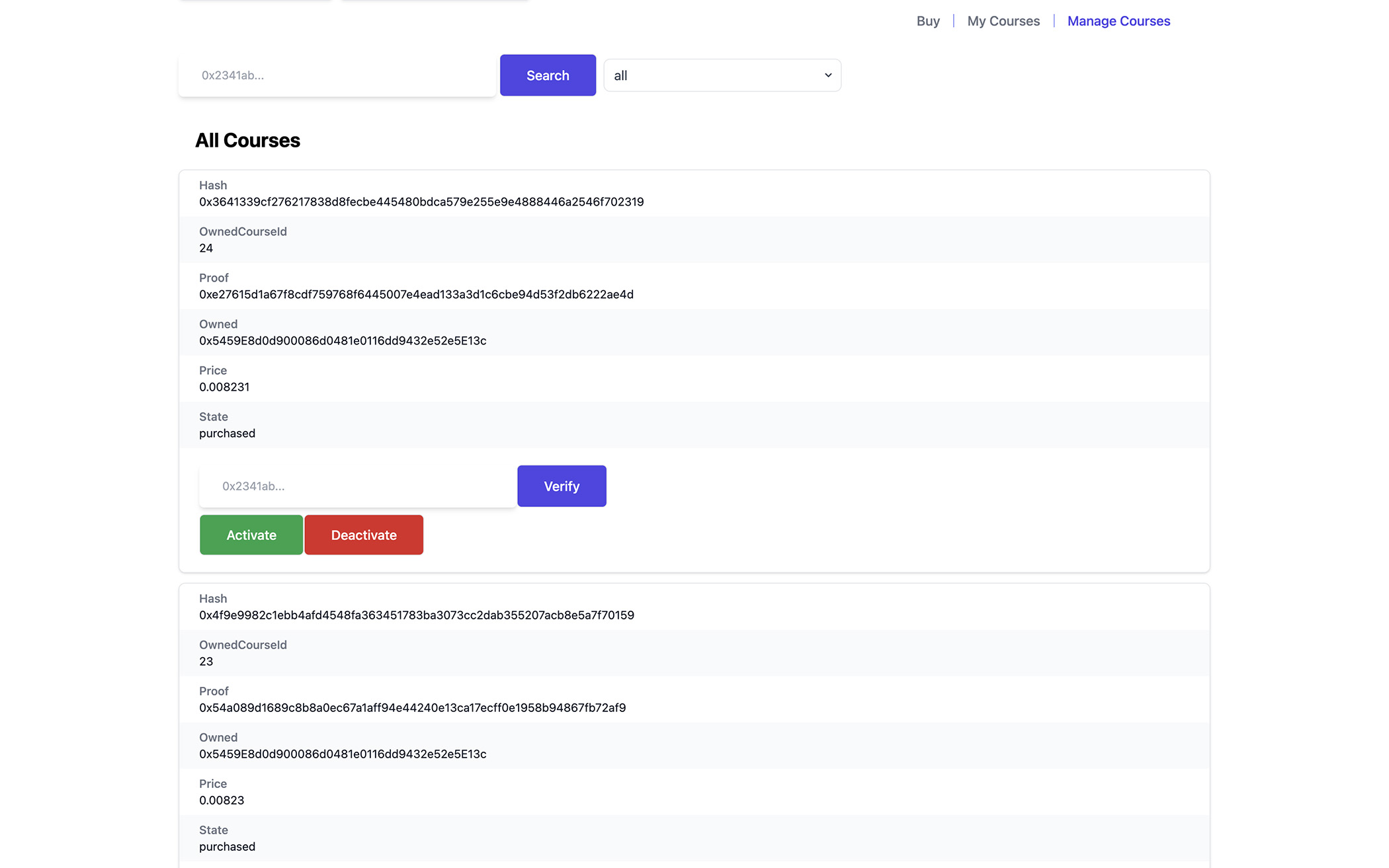
Task: Click the email verify input in course 24
Action: (x=357, y=486)
